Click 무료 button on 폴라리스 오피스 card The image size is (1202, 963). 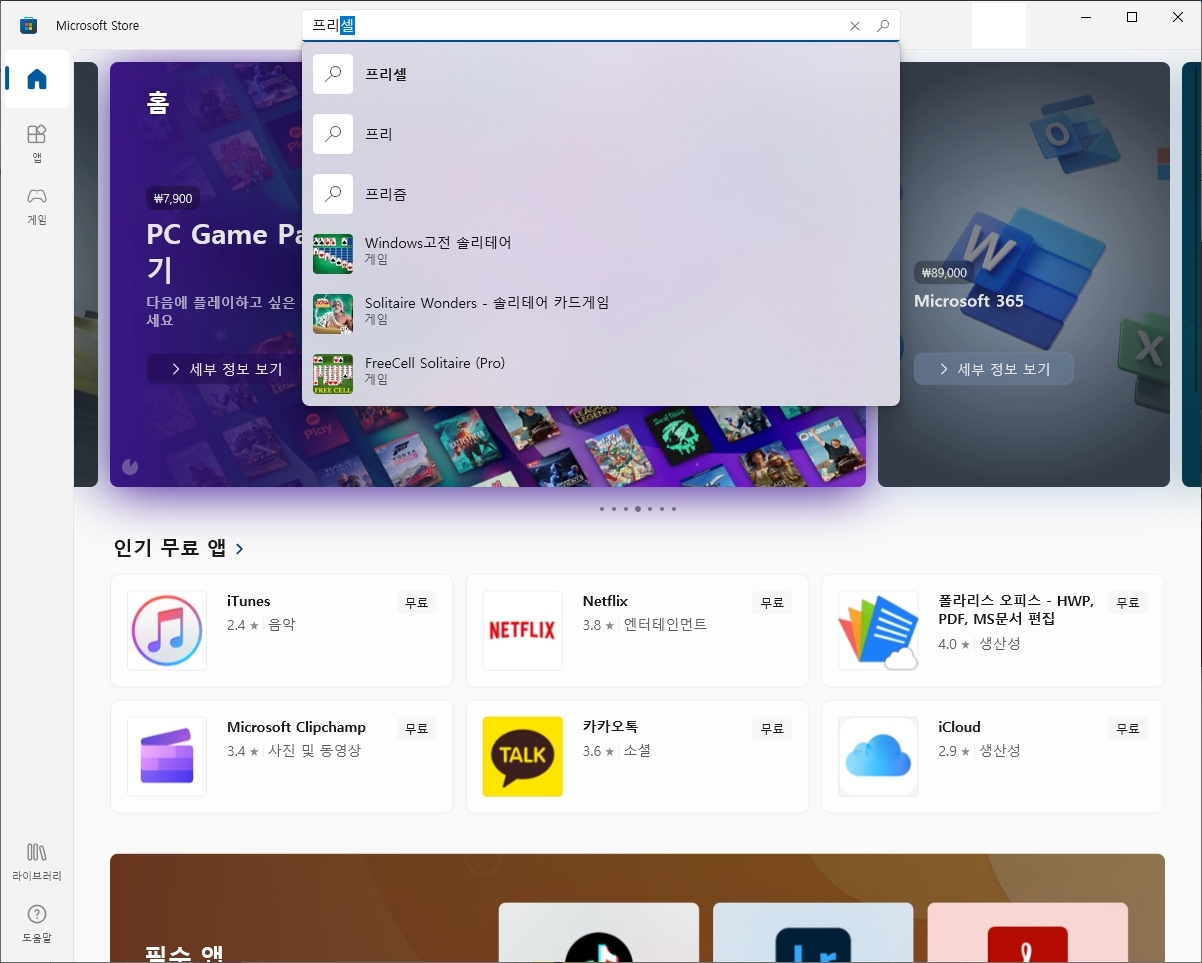(1127, 603)
